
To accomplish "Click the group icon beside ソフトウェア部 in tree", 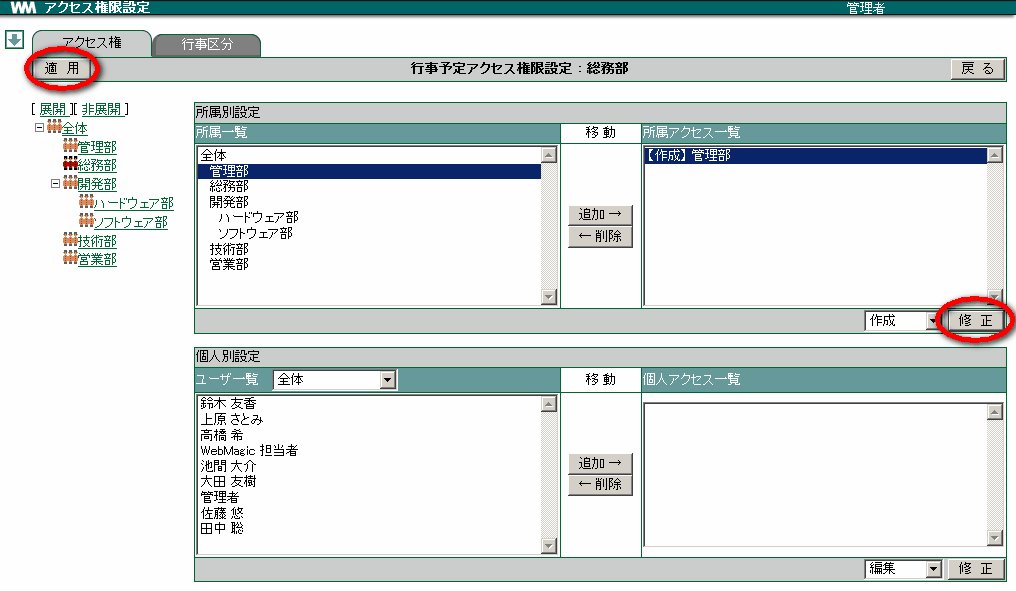I will 86,220.
